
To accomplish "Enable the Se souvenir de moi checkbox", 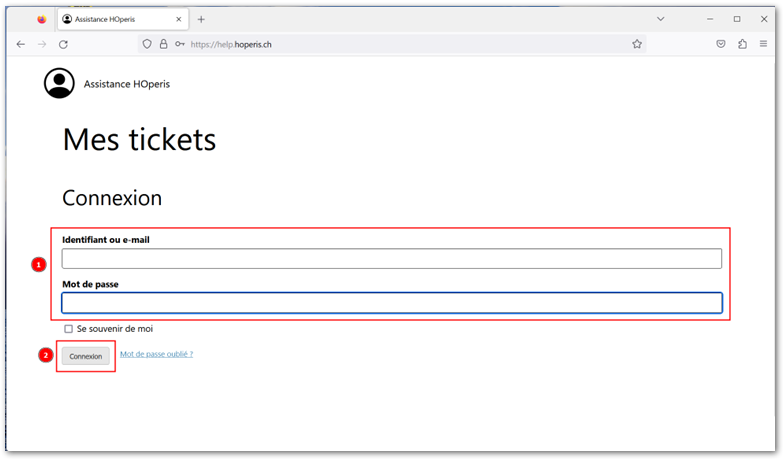I will point(68,328).
